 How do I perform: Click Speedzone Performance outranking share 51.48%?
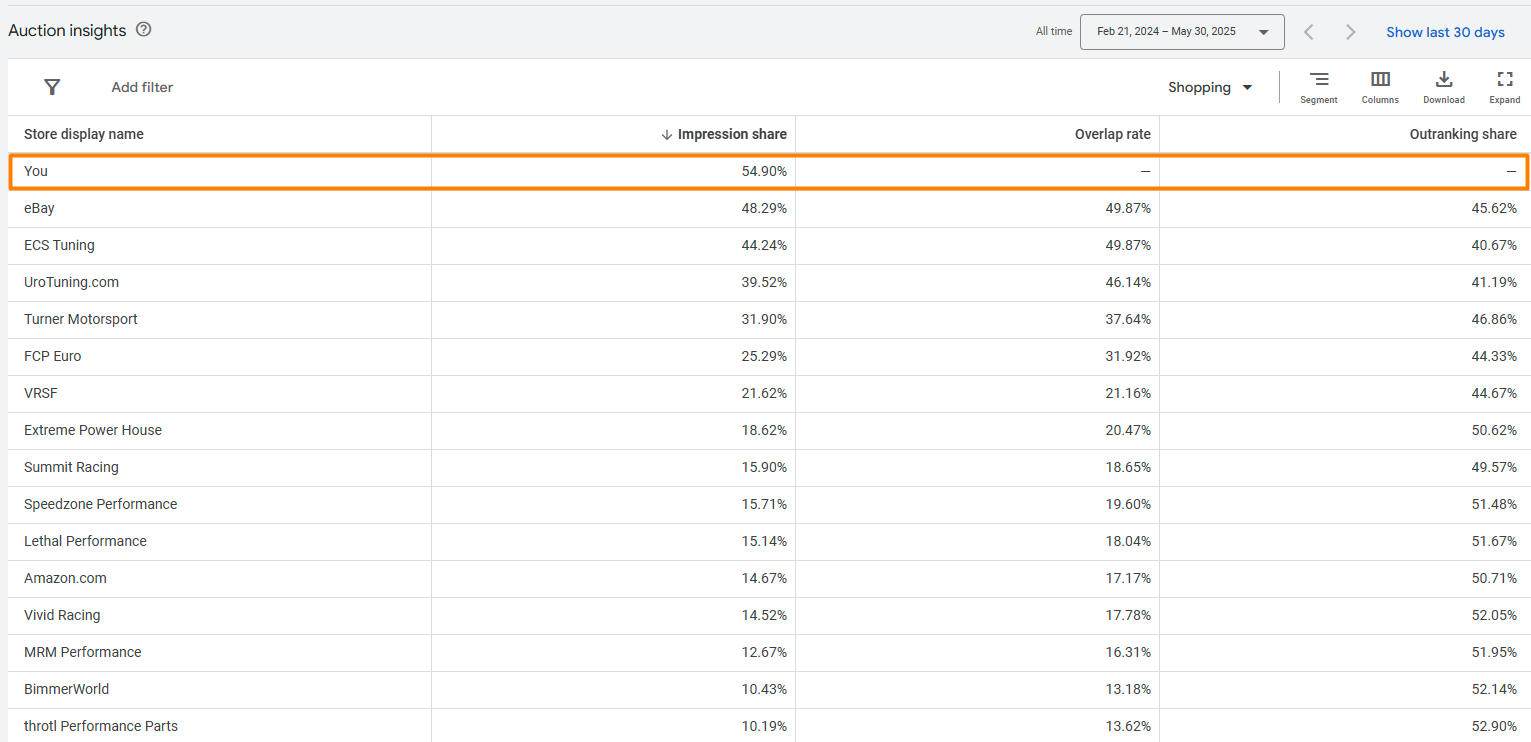coord(1494,504)
